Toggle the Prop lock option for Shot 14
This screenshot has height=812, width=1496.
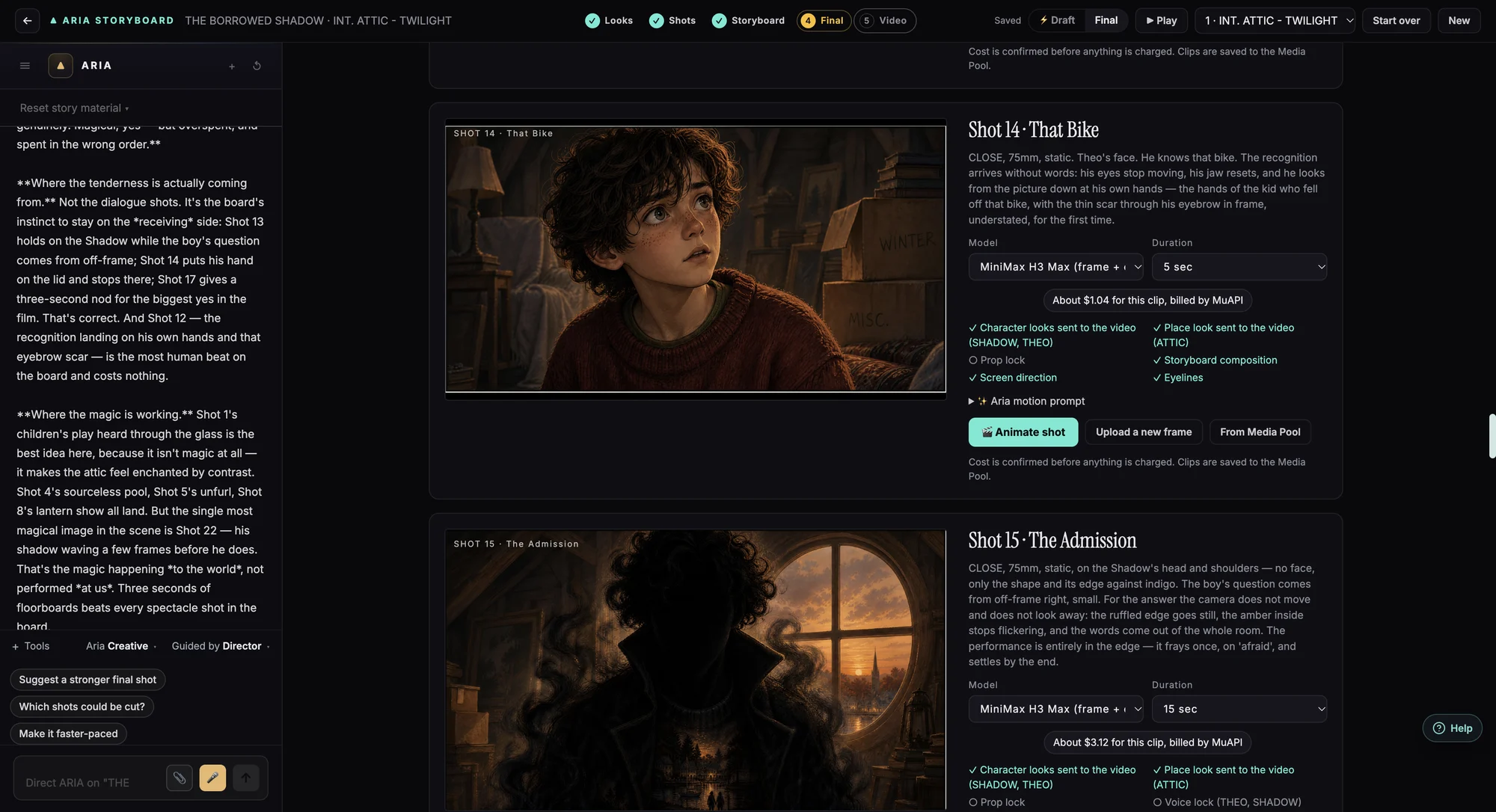997,360
